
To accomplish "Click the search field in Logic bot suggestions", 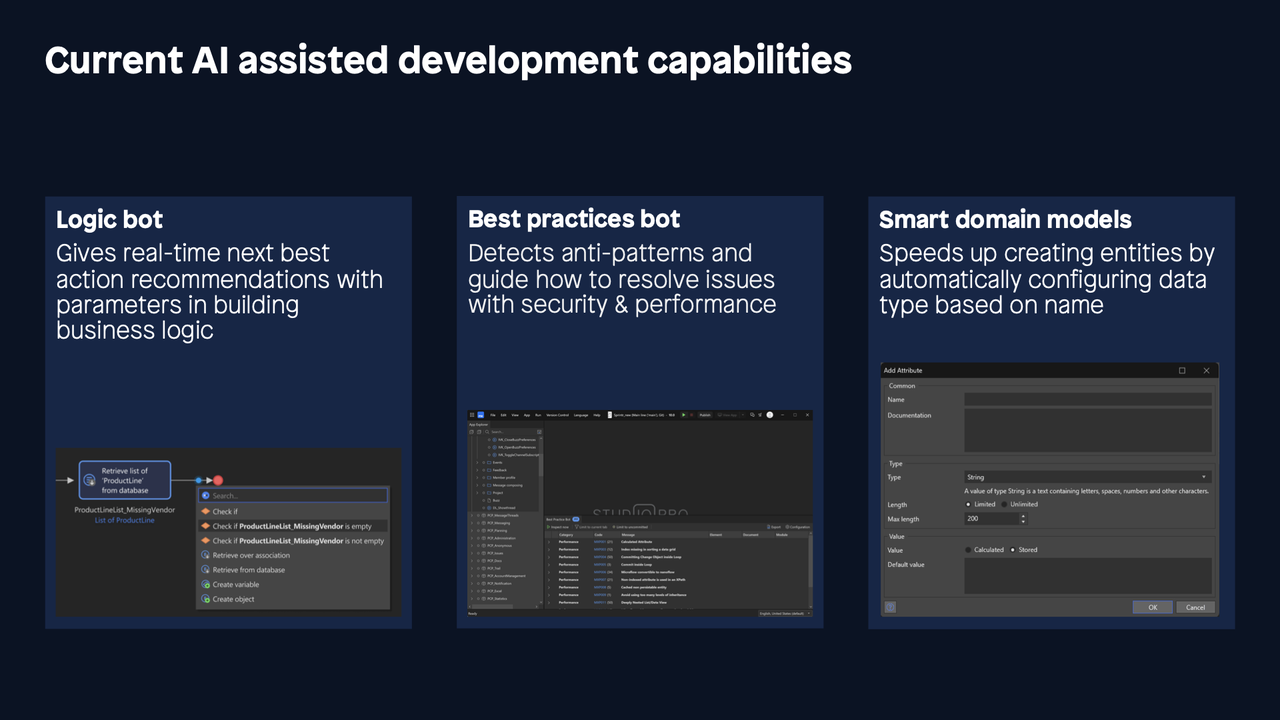I will click(292, 495).
